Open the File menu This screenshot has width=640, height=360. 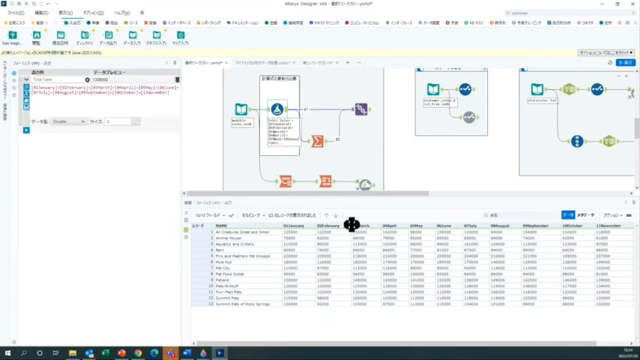pos(16,13)
